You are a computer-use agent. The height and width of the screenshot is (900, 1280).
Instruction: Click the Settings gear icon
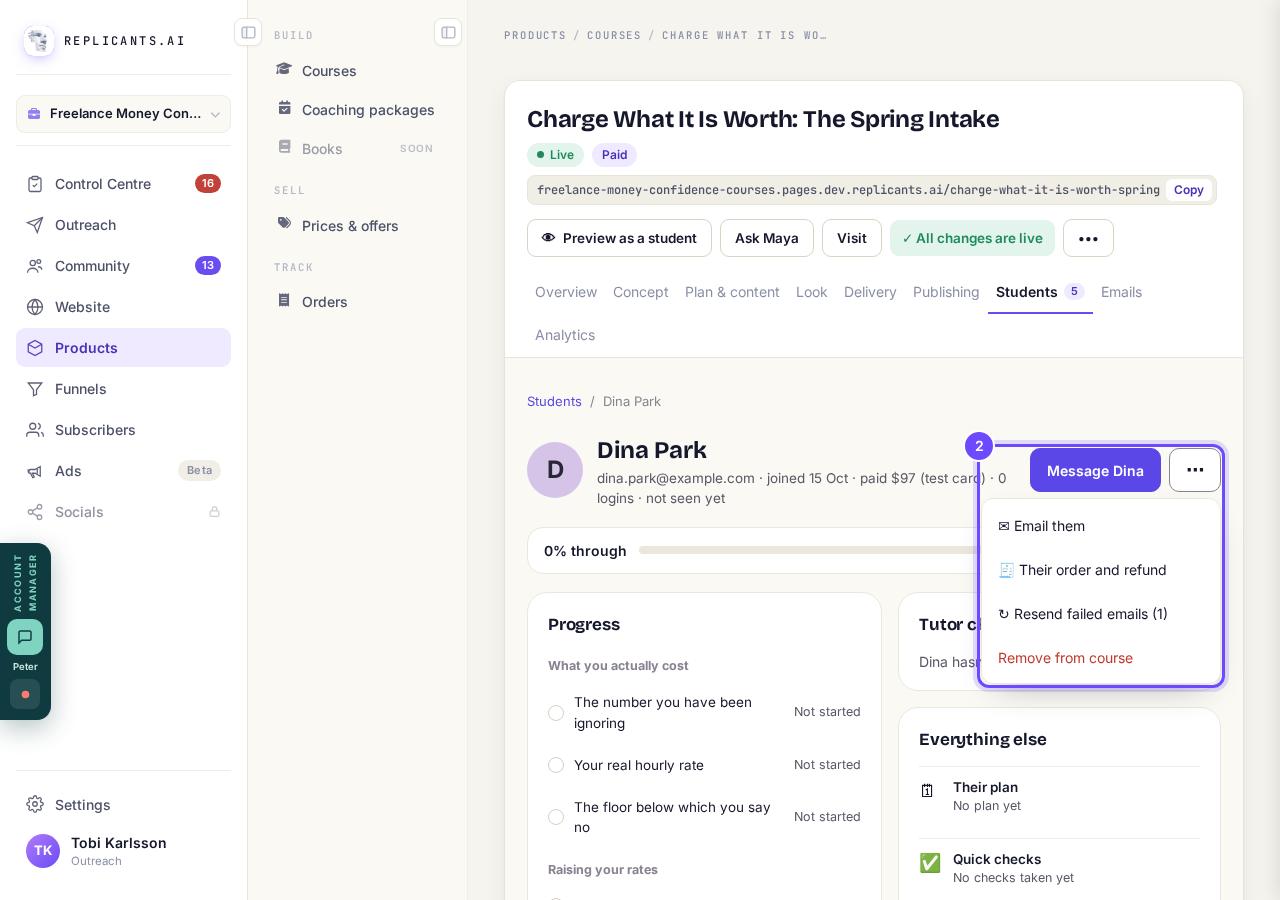click(35, 805)
